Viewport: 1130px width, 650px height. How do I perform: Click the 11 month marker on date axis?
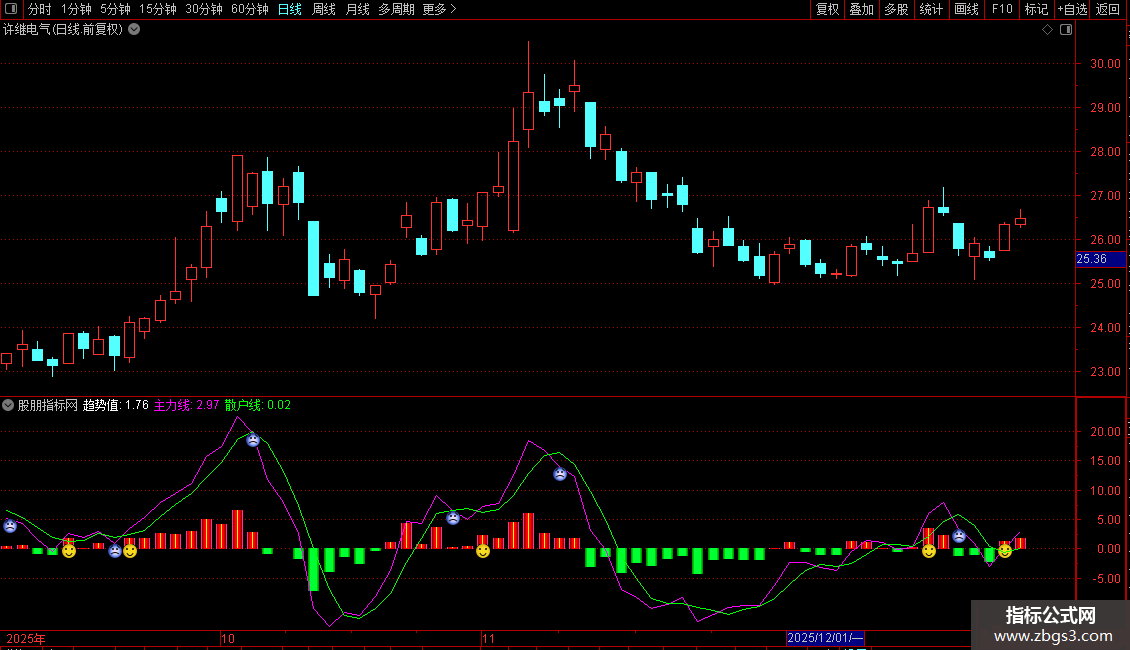(489, 638)
